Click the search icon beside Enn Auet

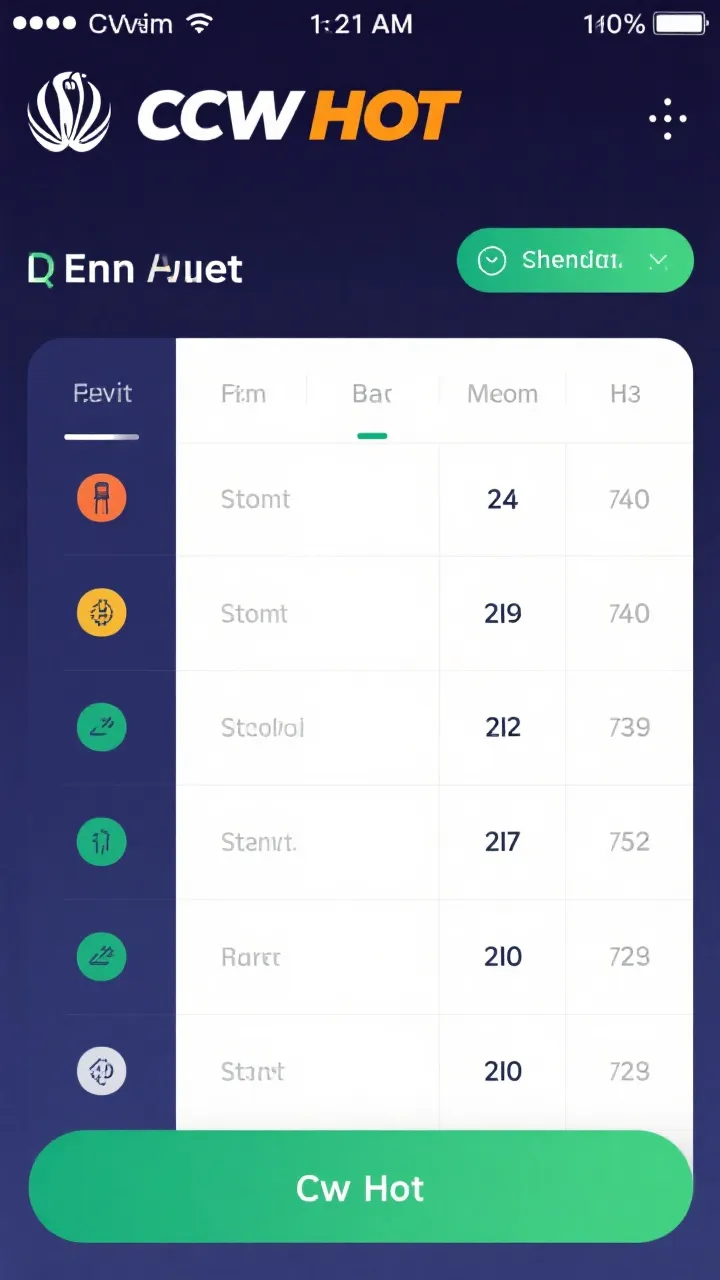40,268
